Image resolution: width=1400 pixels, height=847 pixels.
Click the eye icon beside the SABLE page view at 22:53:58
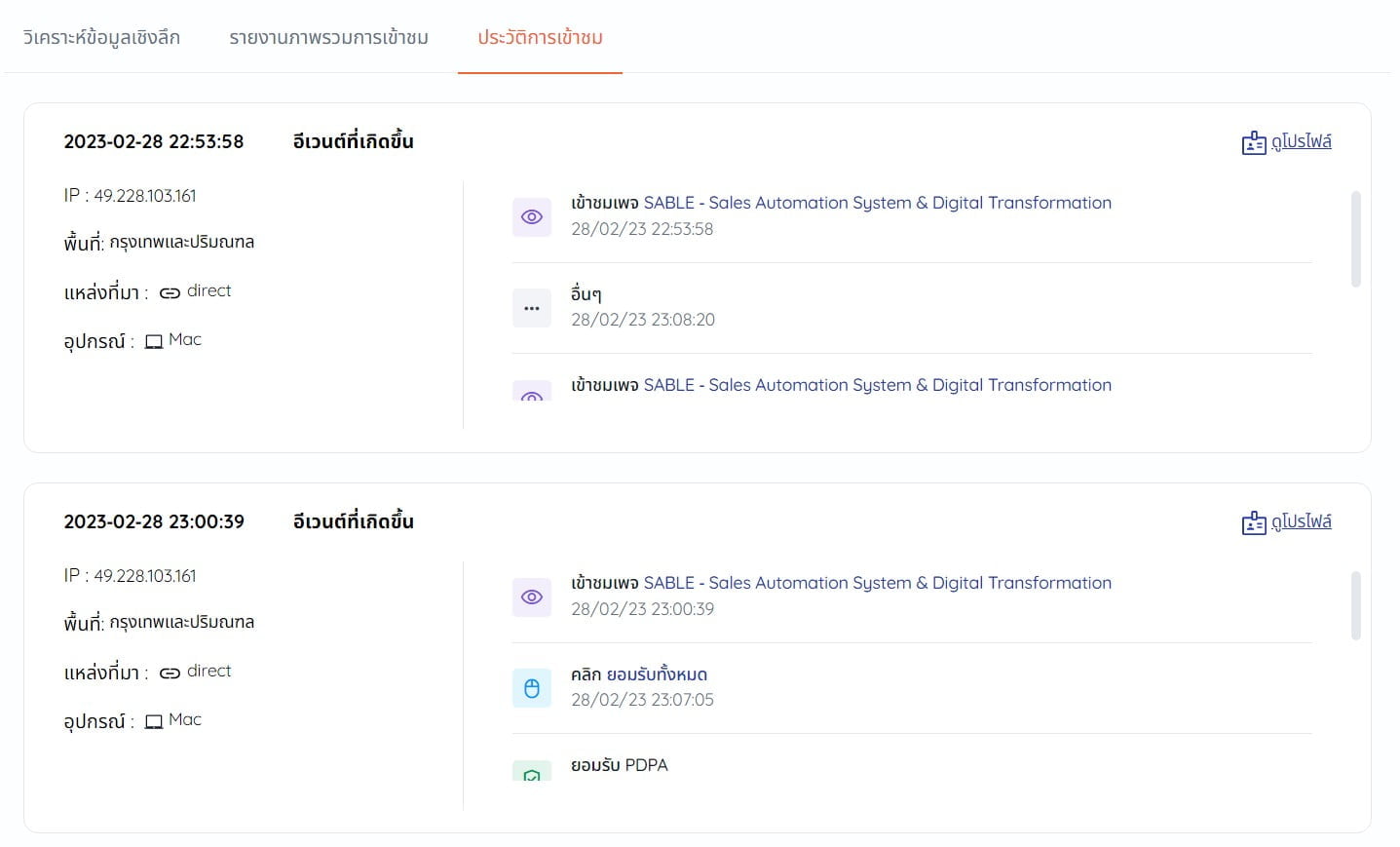[x=531, y=216]
